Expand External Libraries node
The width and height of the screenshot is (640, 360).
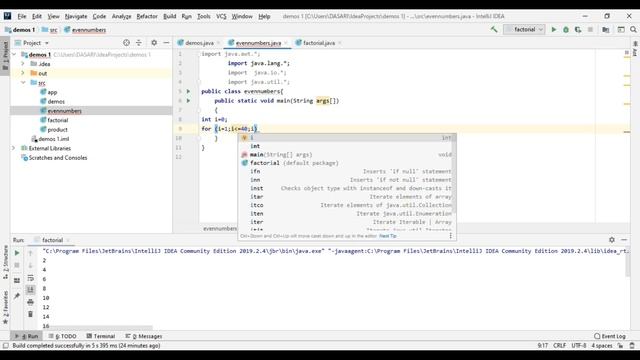pyautogui.click(x=13, y=148)
